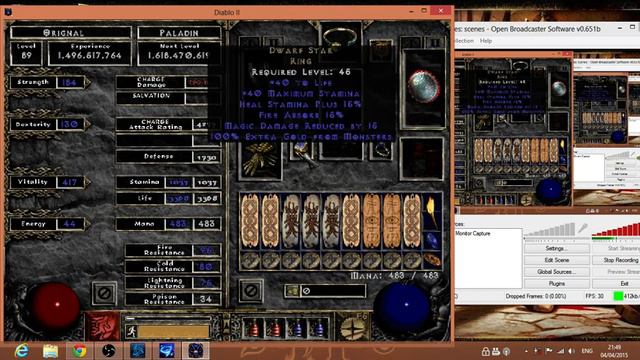Image resolution: width=640 pixels, height=360 pixels.
Task: Open the right-click skill selector marked F6
Action: (352, 326)
